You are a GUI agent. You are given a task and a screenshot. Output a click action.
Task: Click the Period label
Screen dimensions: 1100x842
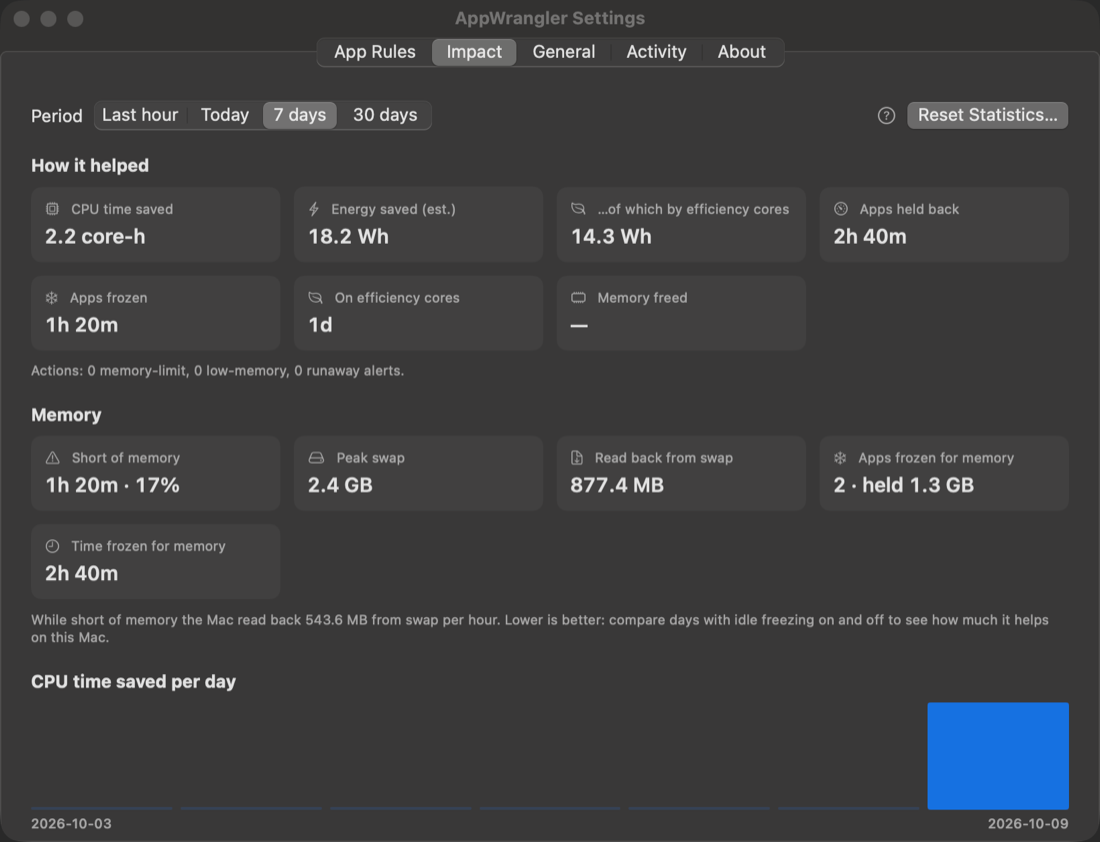pos(57,116)
